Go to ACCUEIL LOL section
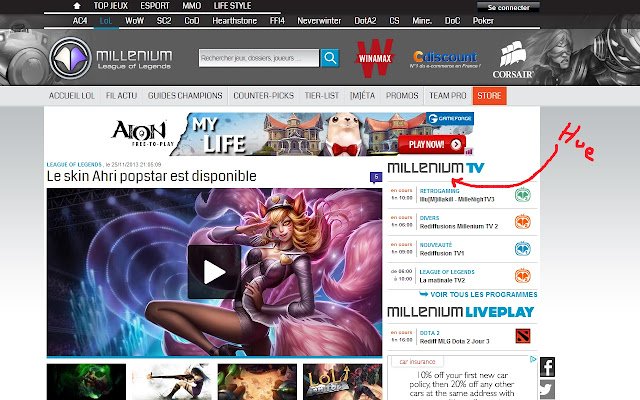This screenshot has width=640, height=400. pyautogui.click(x=72, y=96)
